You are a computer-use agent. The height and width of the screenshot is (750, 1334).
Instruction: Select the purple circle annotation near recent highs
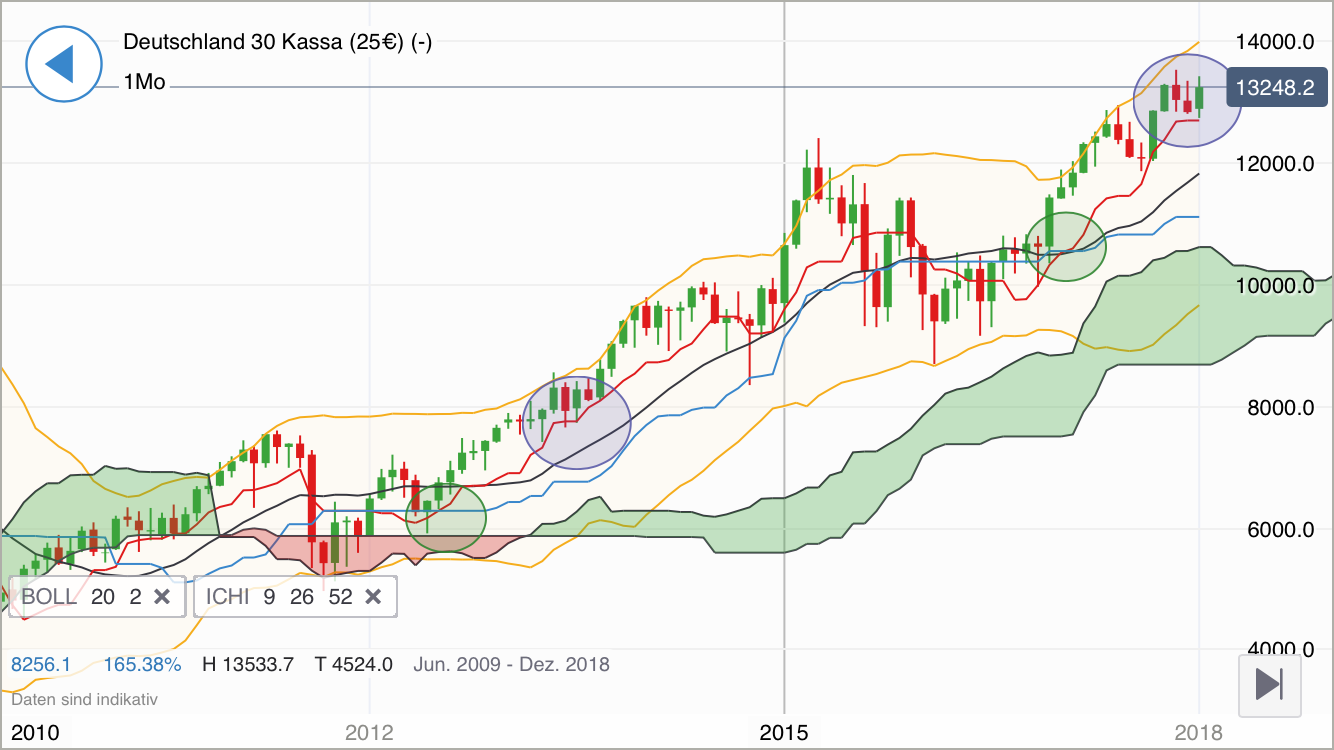pos(1187,100)
